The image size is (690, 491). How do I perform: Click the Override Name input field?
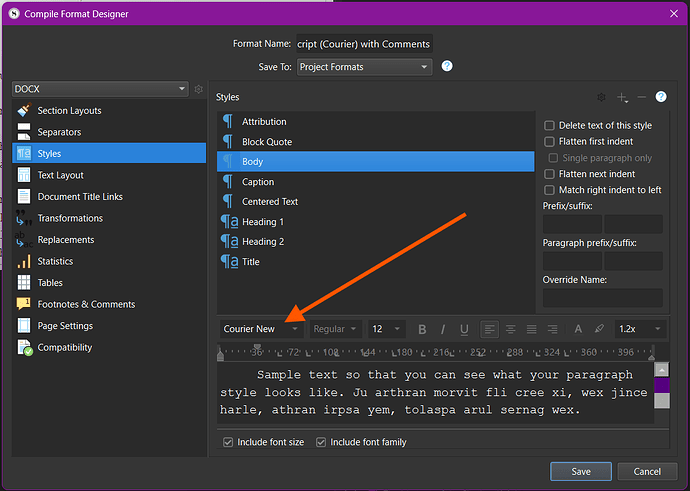point(602,297)
